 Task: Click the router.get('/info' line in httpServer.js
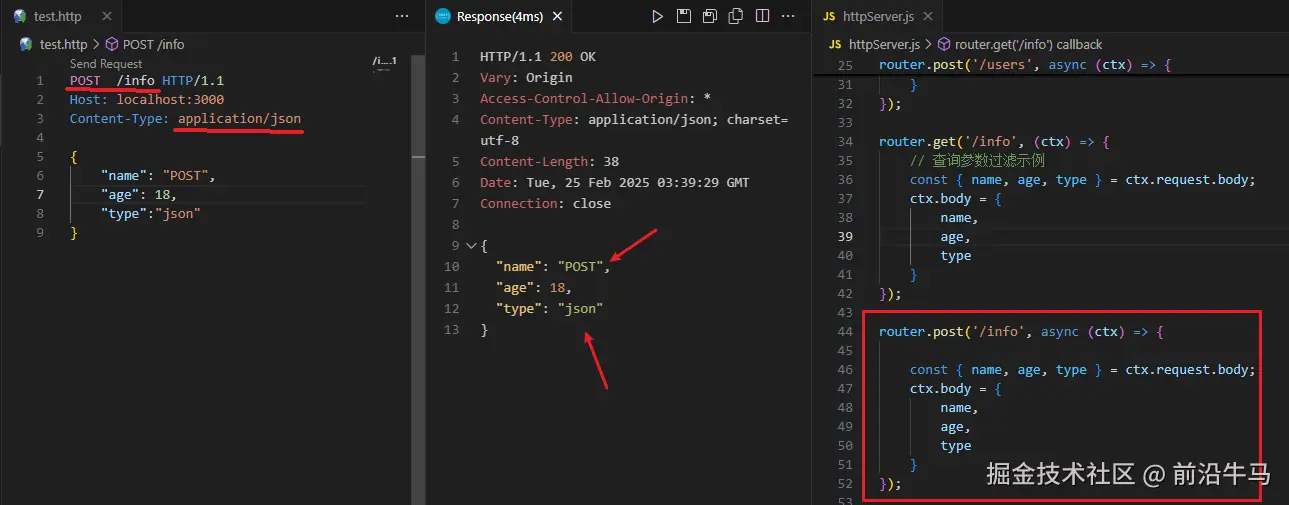point(995,141)
